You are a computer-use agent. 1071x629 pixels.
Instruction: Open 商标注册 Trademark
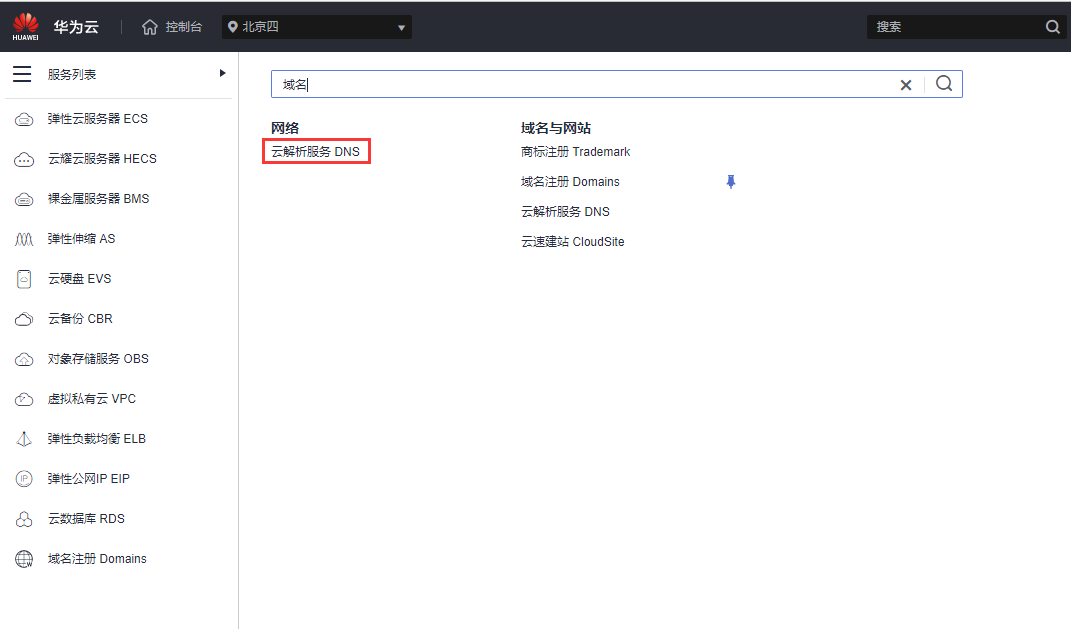[x=575, y=152]
